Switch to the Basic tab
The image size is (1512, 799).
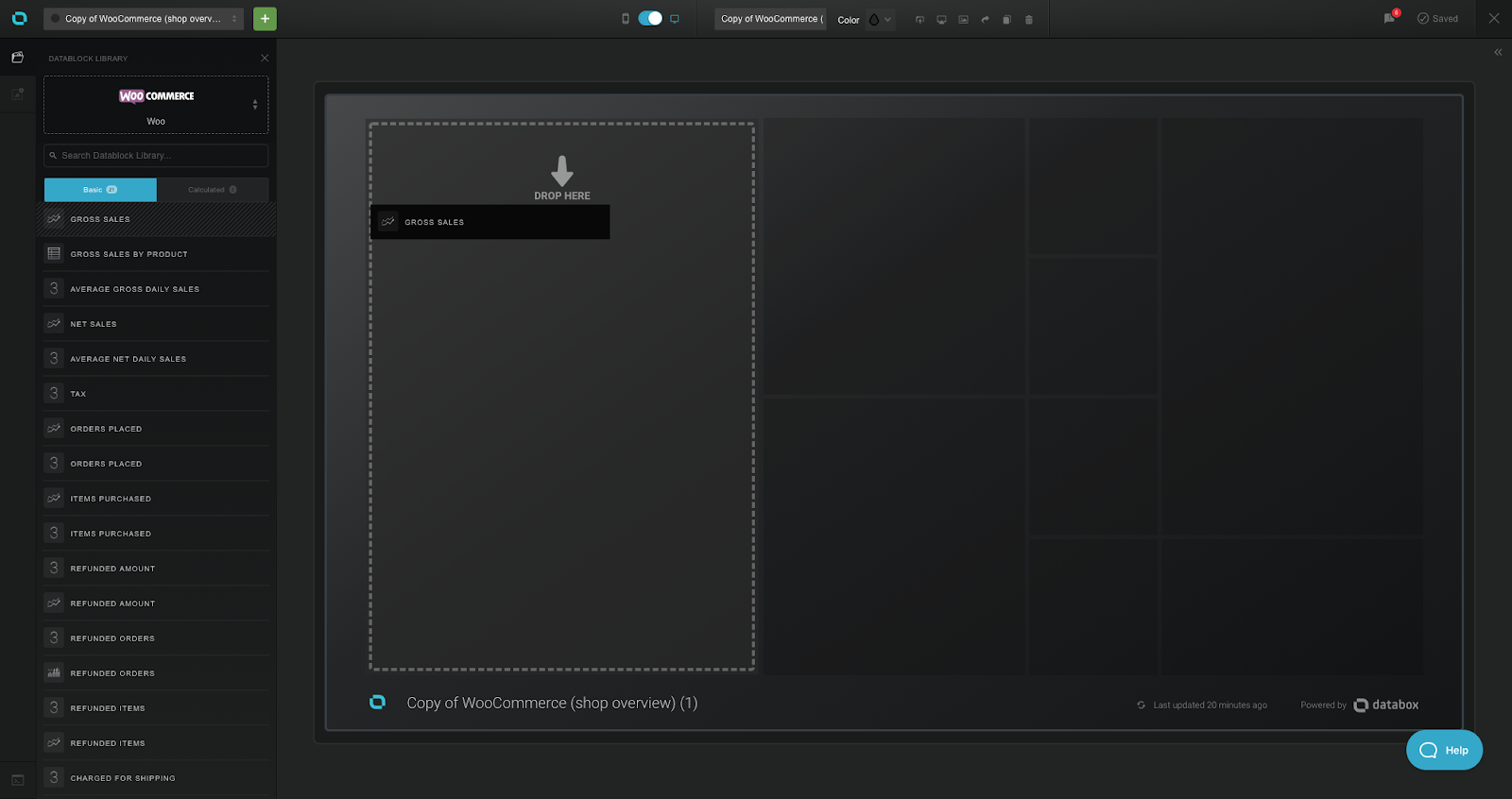[100, 190]
